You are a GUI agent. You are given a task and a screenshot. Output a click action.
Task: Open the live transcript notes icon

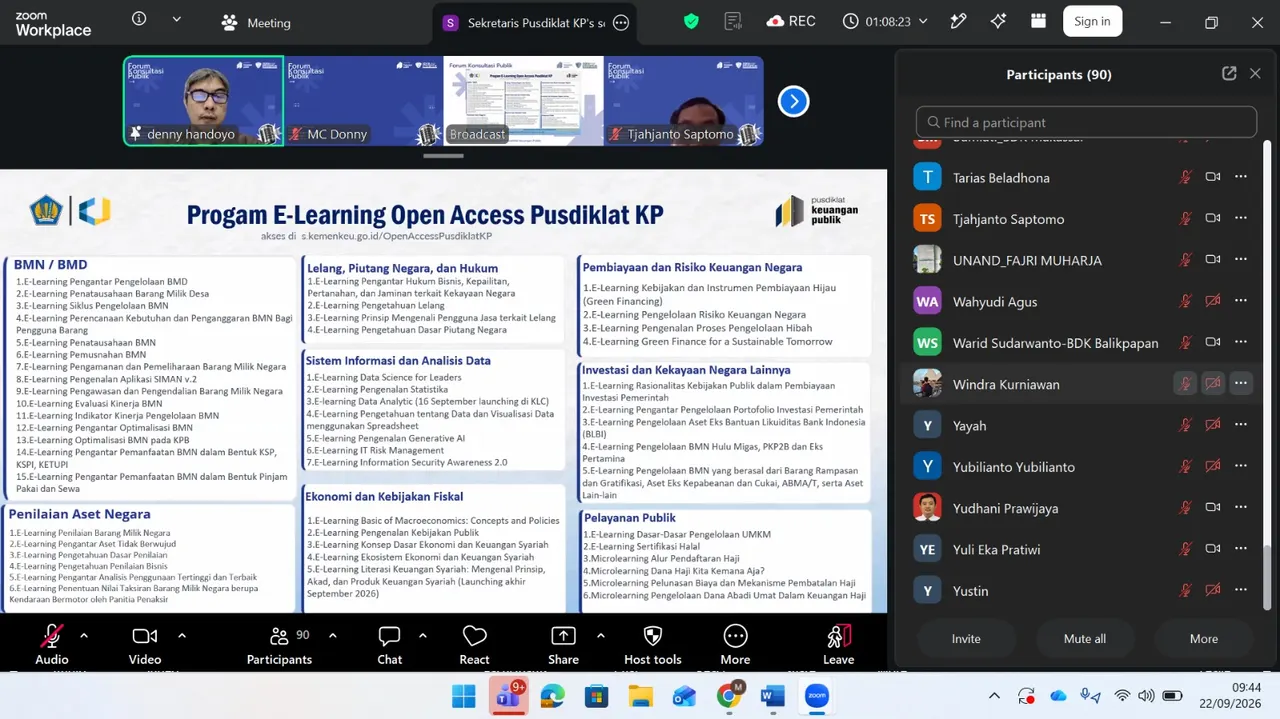point(733,21)
